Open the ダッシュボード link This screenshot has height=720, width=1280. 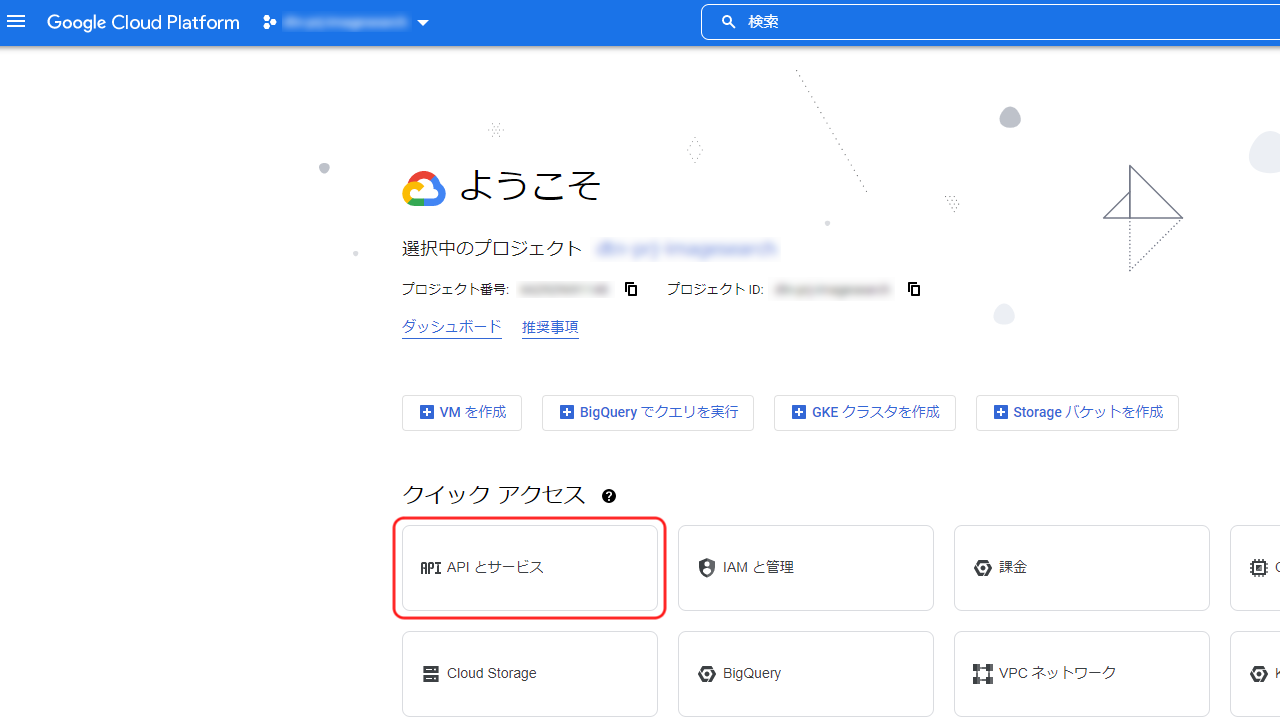point(451,327)
